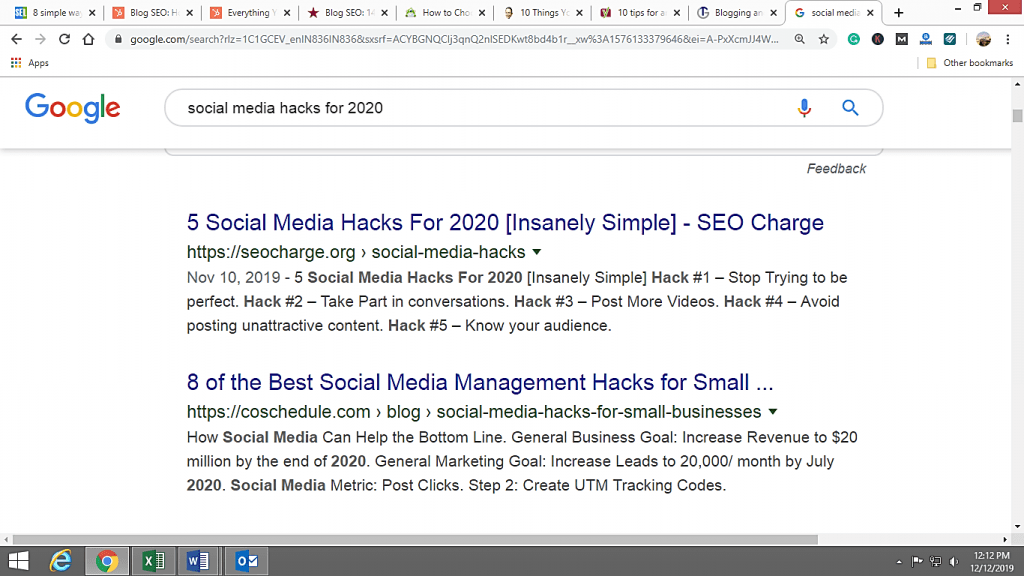The image size is (1024, 576).
Task: Show hidden system tray icons
Action: tap(899, 562)
